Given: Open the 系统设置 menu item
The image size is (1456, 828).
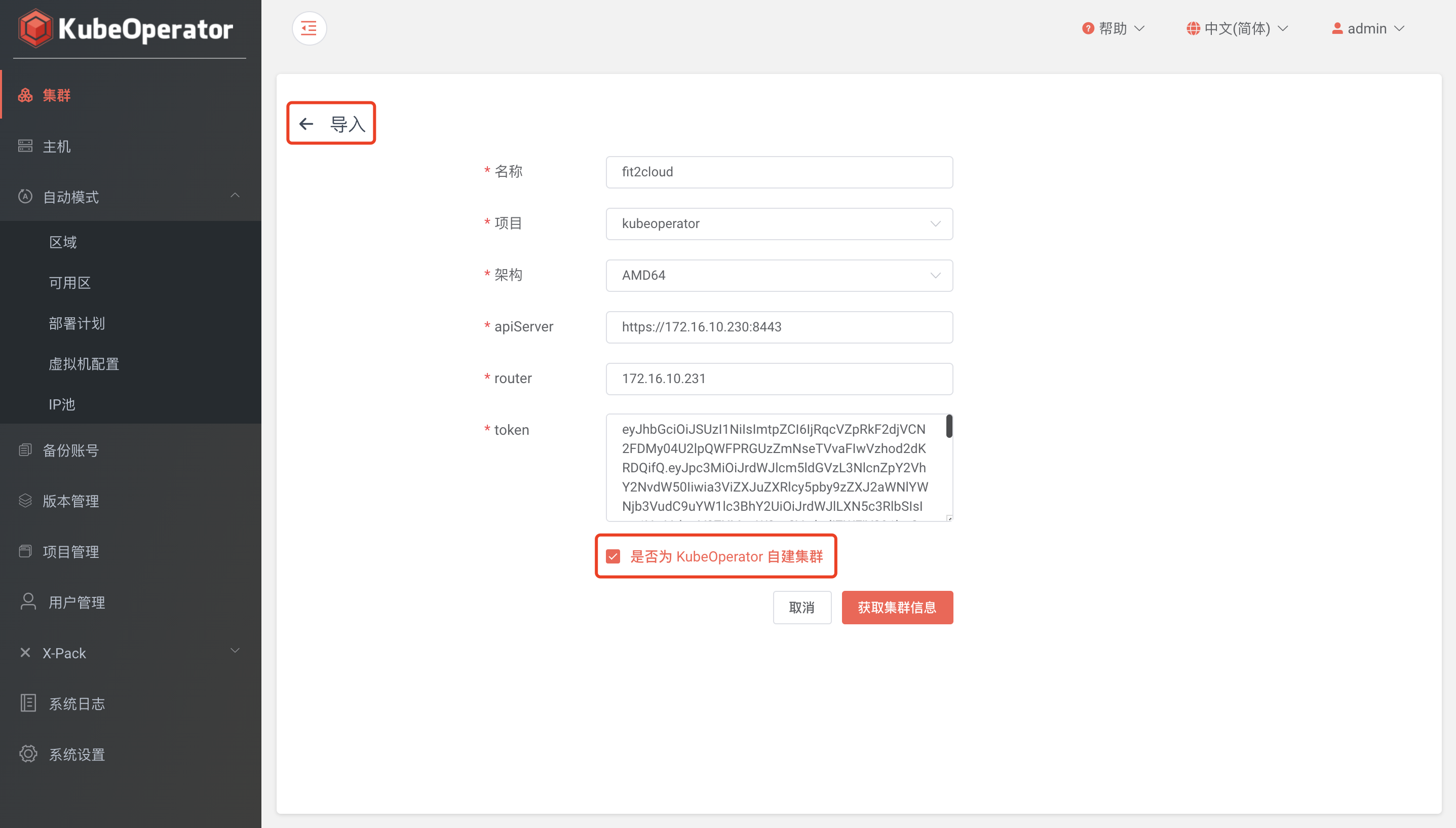Looking at the screenshot, I should click(131, 754).
